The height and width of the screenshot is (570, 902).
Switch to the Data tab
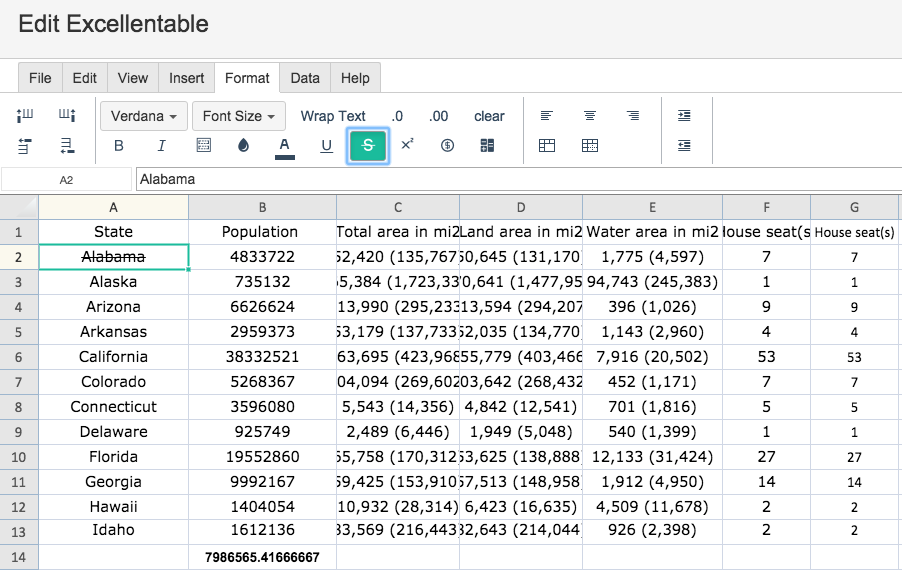point(305,78)
